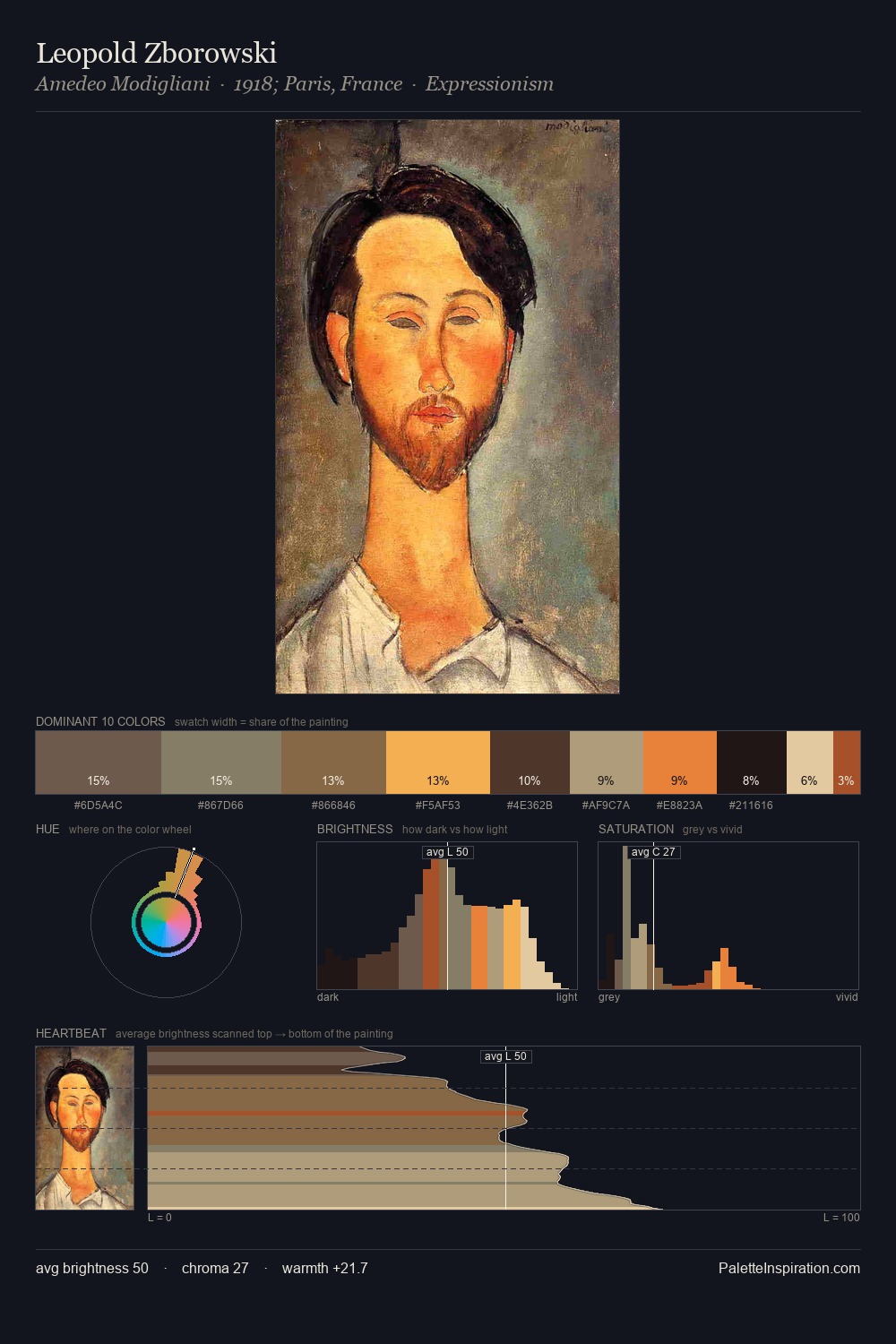Screen dimensions: 896x1344
Task: Click the title Leopold Zborowski
Action: tap(156, 53)
